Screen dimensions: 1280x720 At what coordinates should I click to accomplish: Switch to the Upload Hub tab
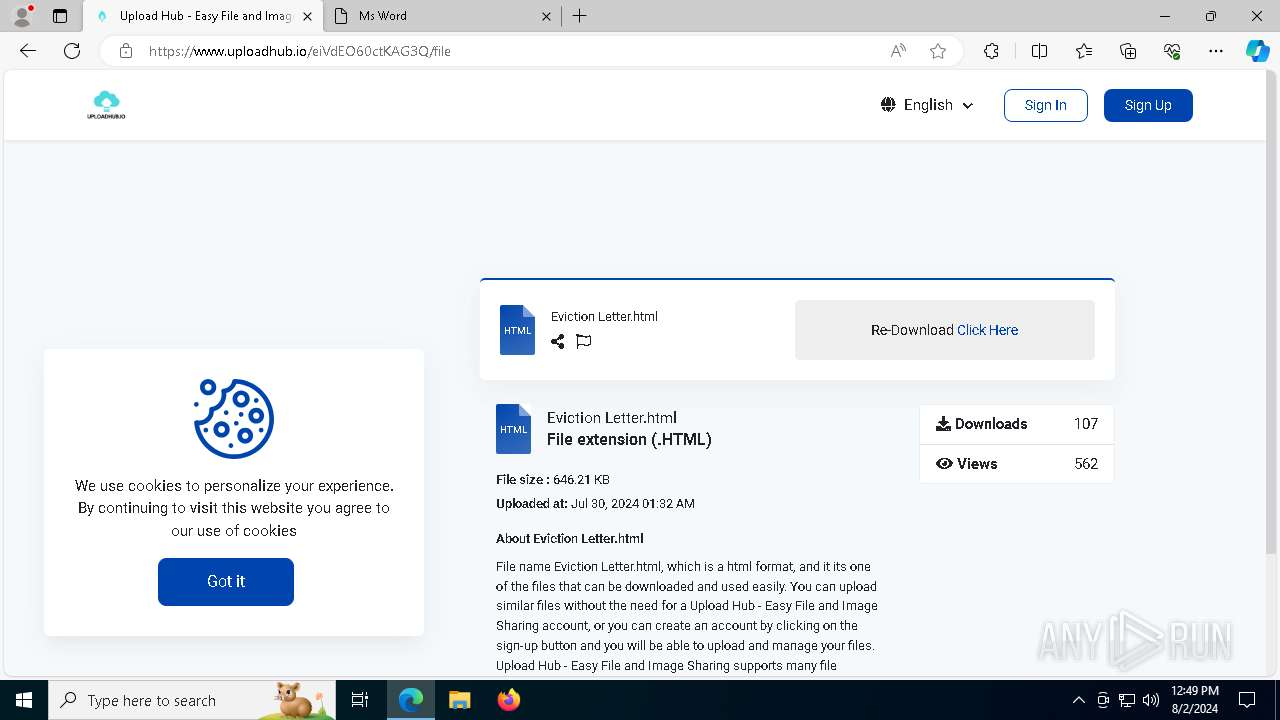click(x=204, y=16)
